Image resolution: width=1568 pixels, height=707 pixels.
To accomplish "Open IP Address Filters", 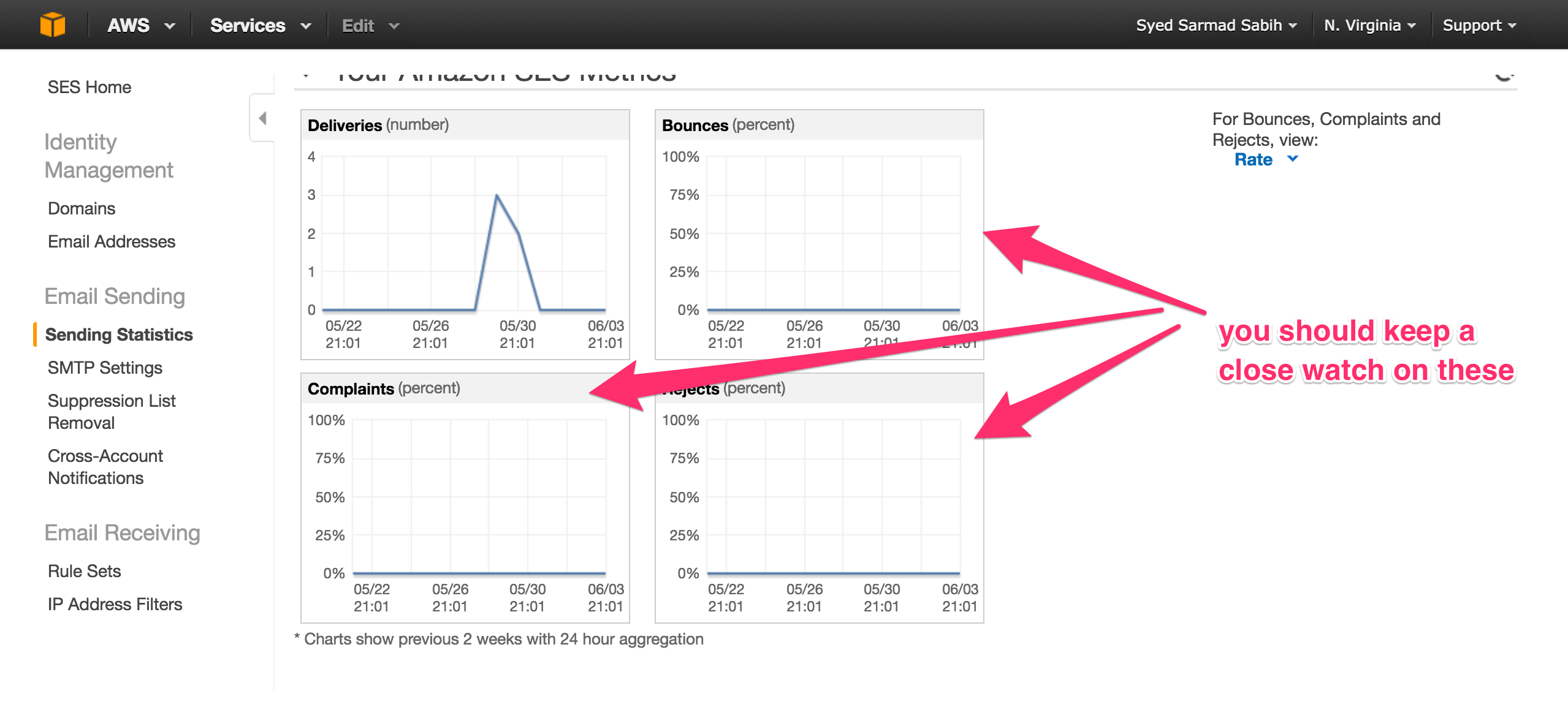I will click(115, 604).
